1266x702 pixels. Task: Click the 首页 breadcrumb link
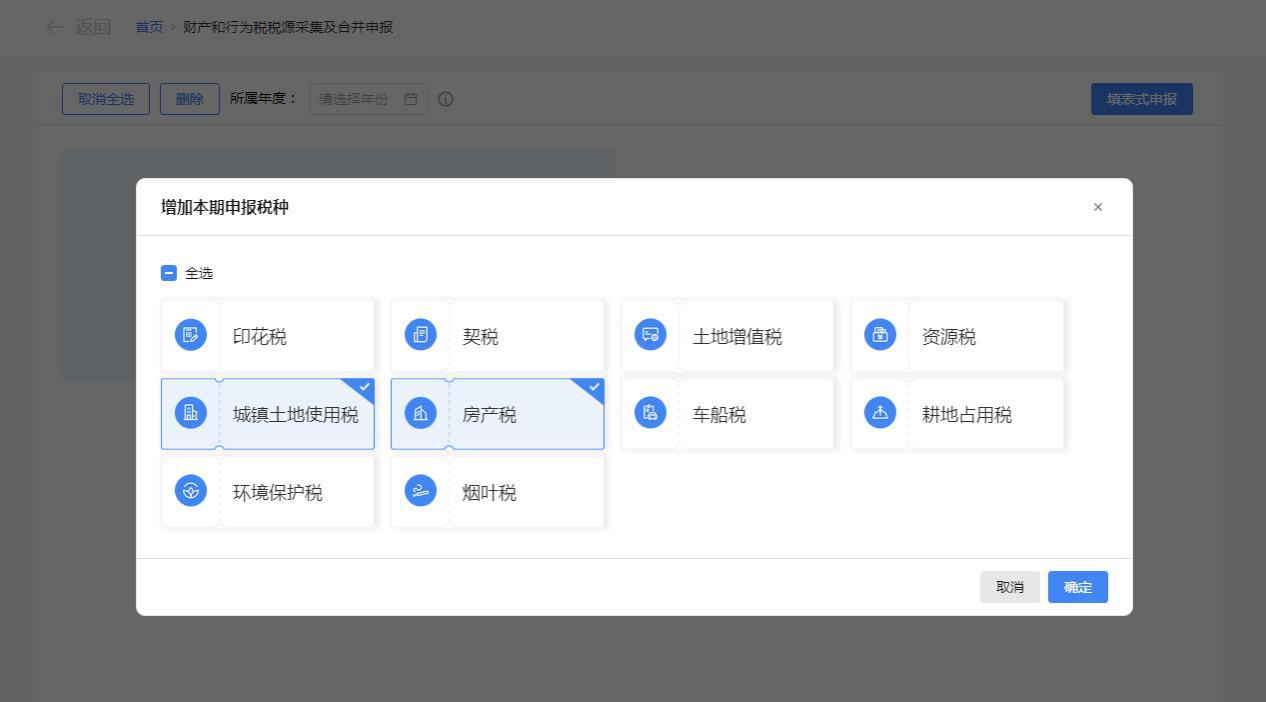[149, 27]
